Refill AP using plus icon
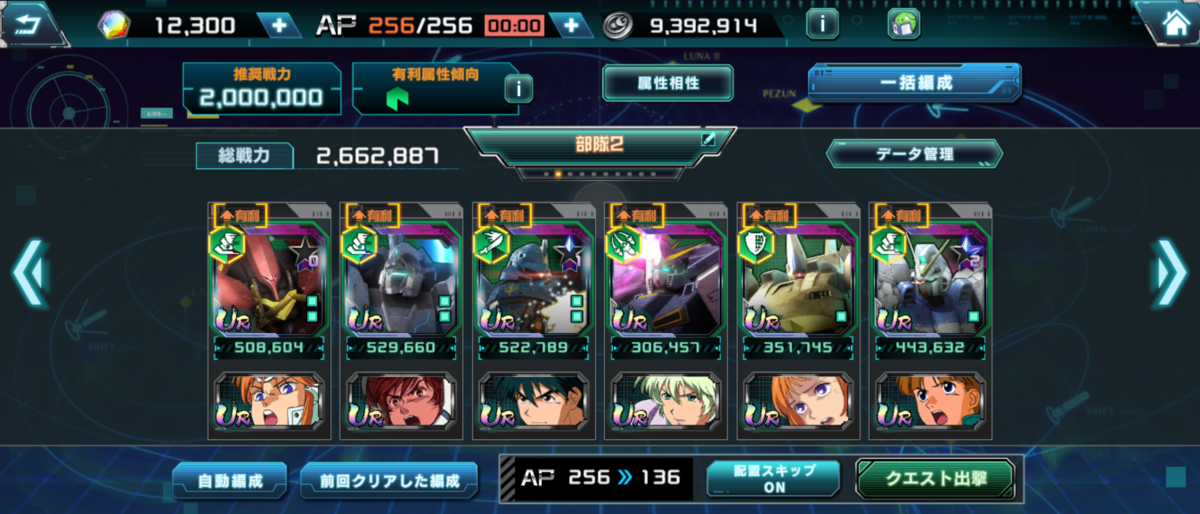 coord(570,25)
